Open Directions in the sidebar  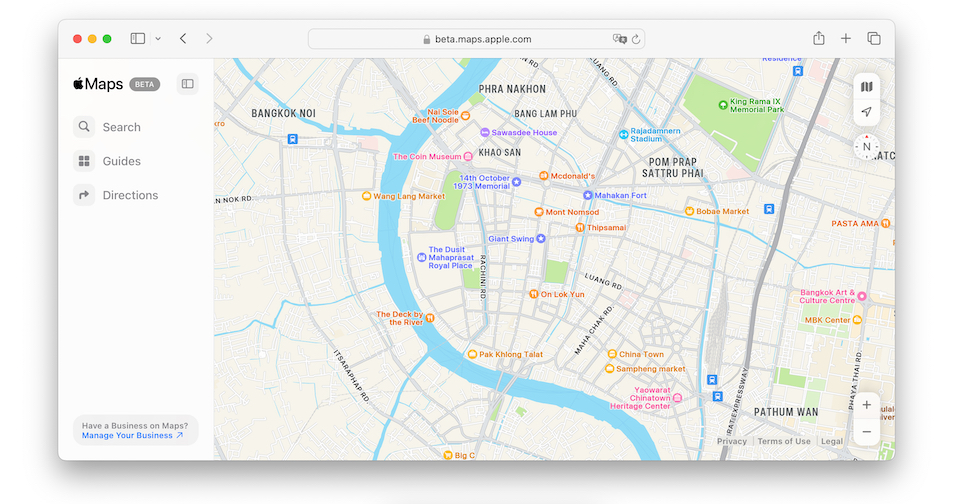(130, 195)
